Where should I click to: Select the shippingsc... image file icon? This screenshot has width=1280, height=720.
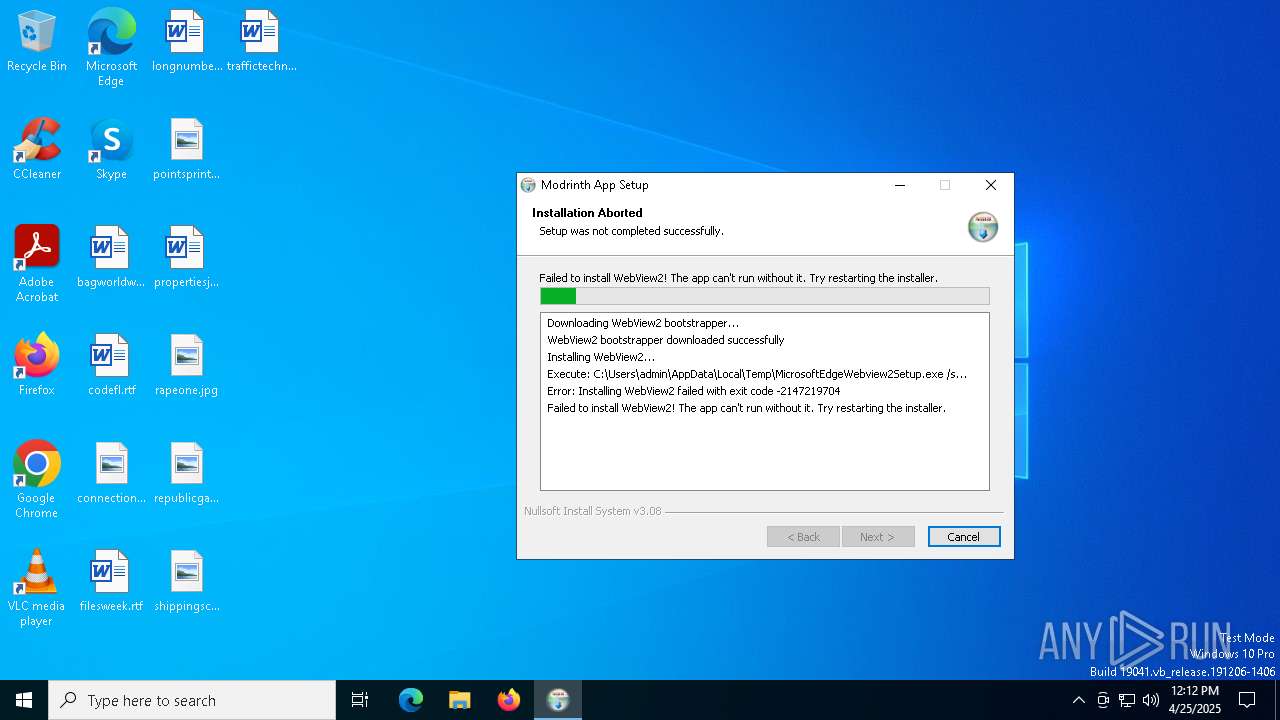(x=186, y=582)
